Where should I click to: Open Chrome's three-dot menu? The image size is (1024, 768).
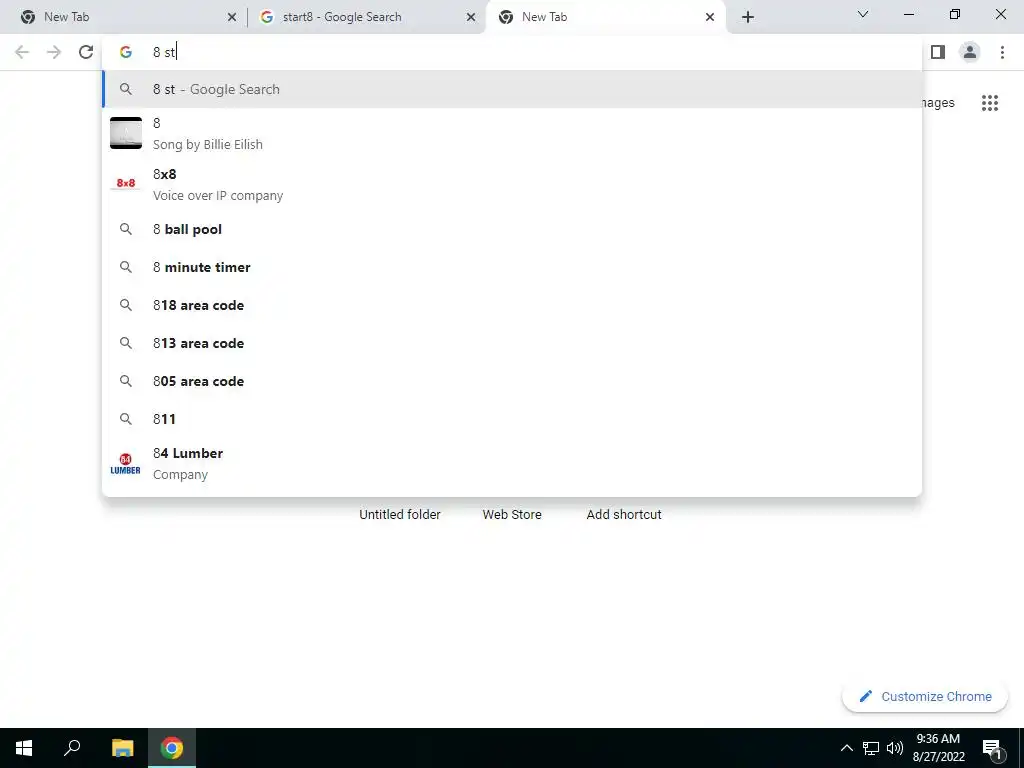click(1002, 52)
